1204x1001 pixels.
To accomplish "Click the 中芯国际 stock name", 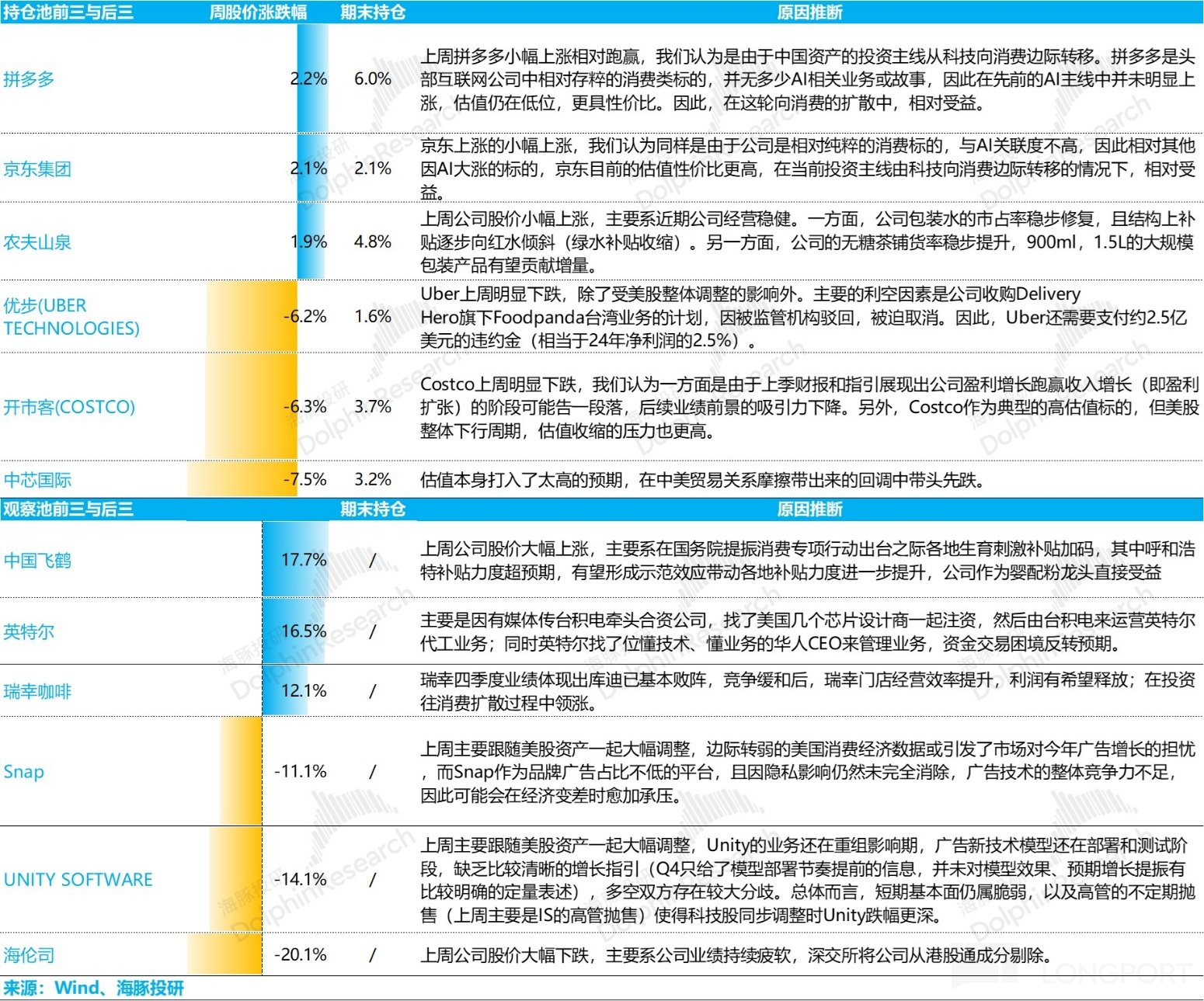I will tap(37, 480).
